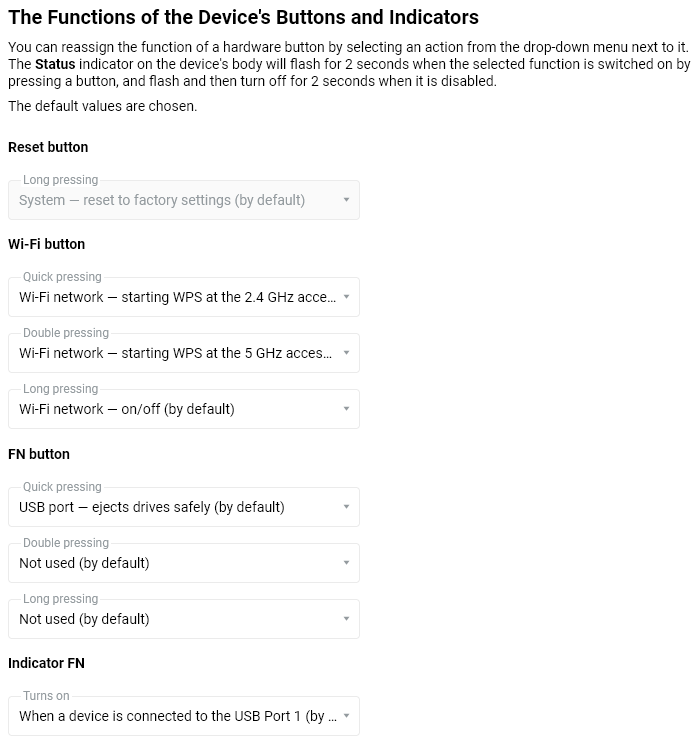Screen dimensions: 700x744
Task: Click the Indicator FN section heading
Action: tap(46, 663)
